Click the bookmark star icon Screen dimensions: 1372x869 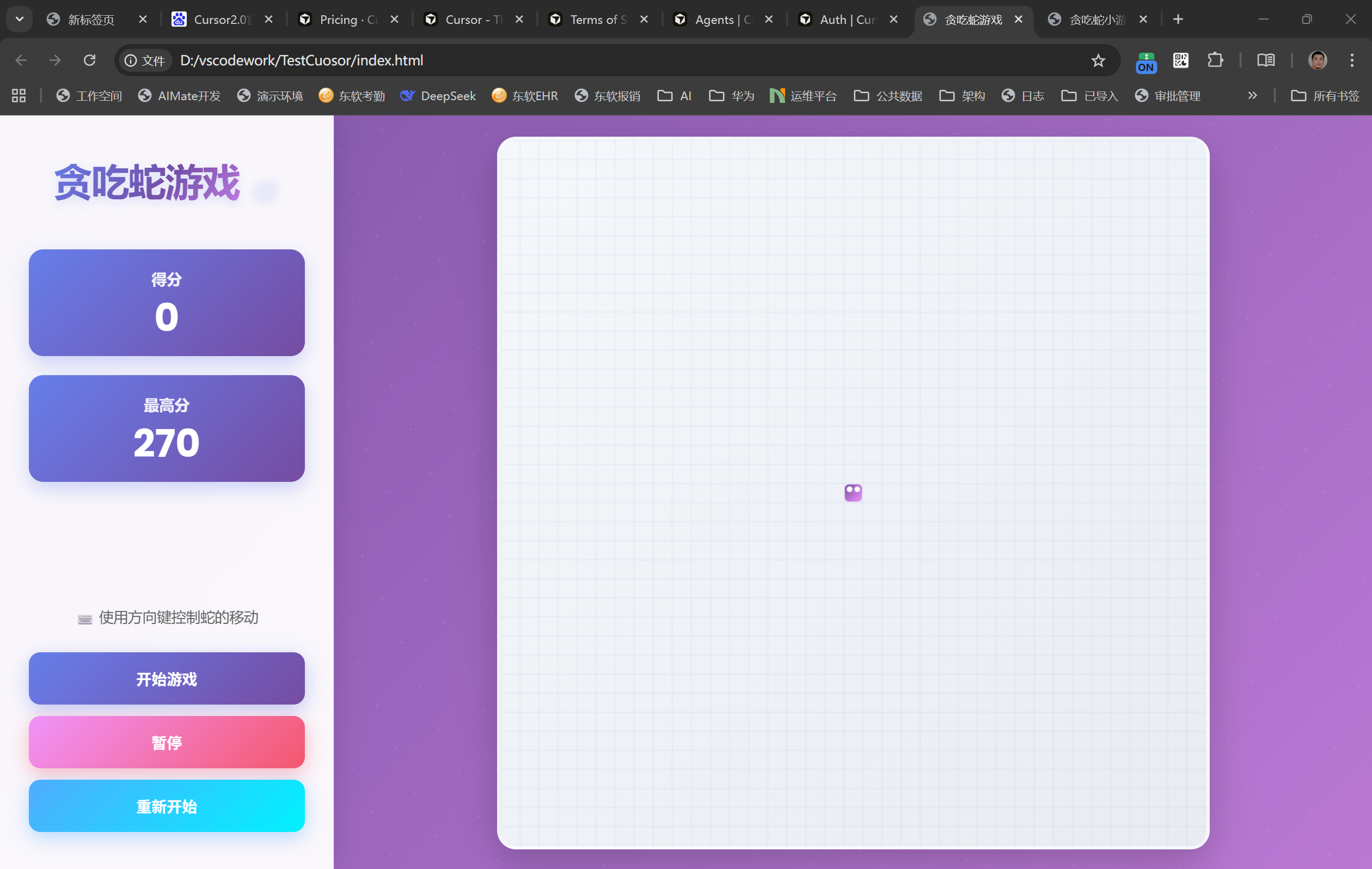click(x=1098, y=60)
